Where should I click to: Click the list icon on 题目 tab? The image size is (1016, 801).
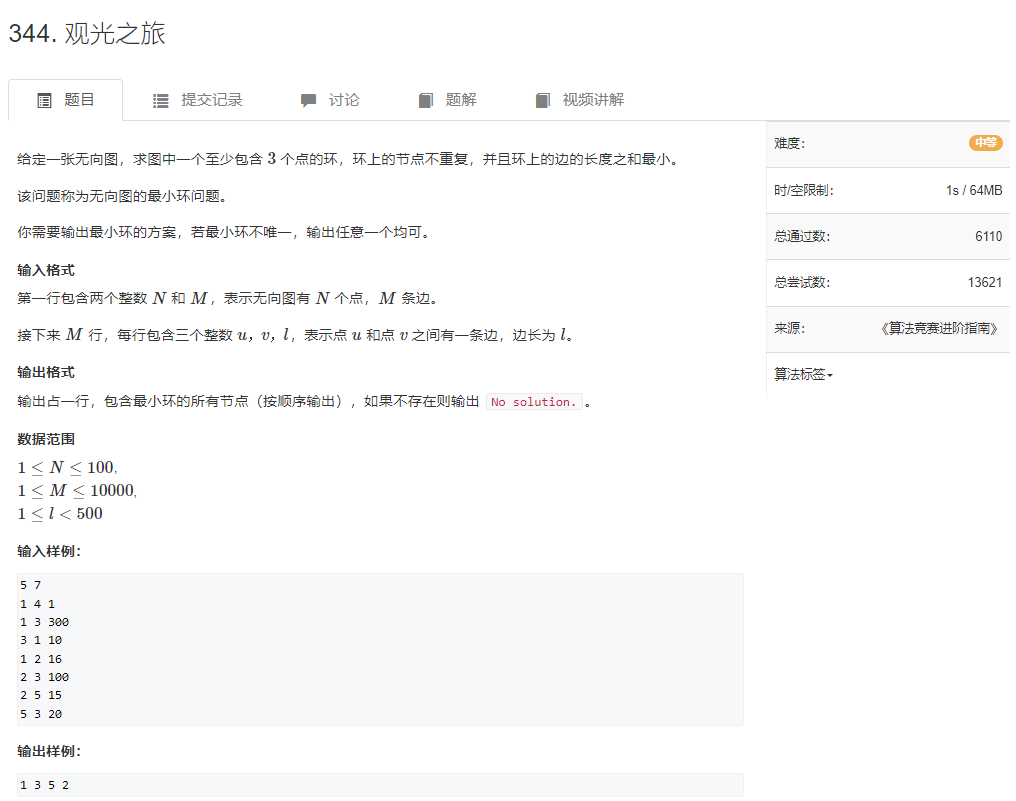(44, 100)
